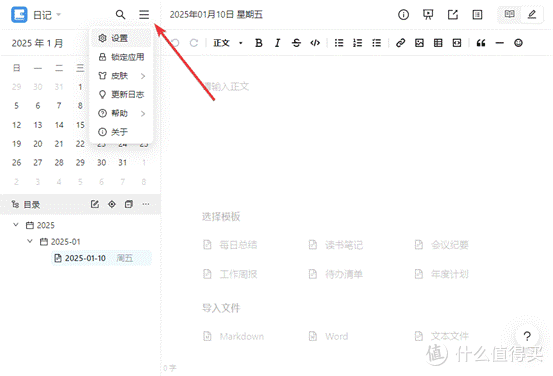Choose the 待办清单 template

pyautogui.click(x=336, y=274)
